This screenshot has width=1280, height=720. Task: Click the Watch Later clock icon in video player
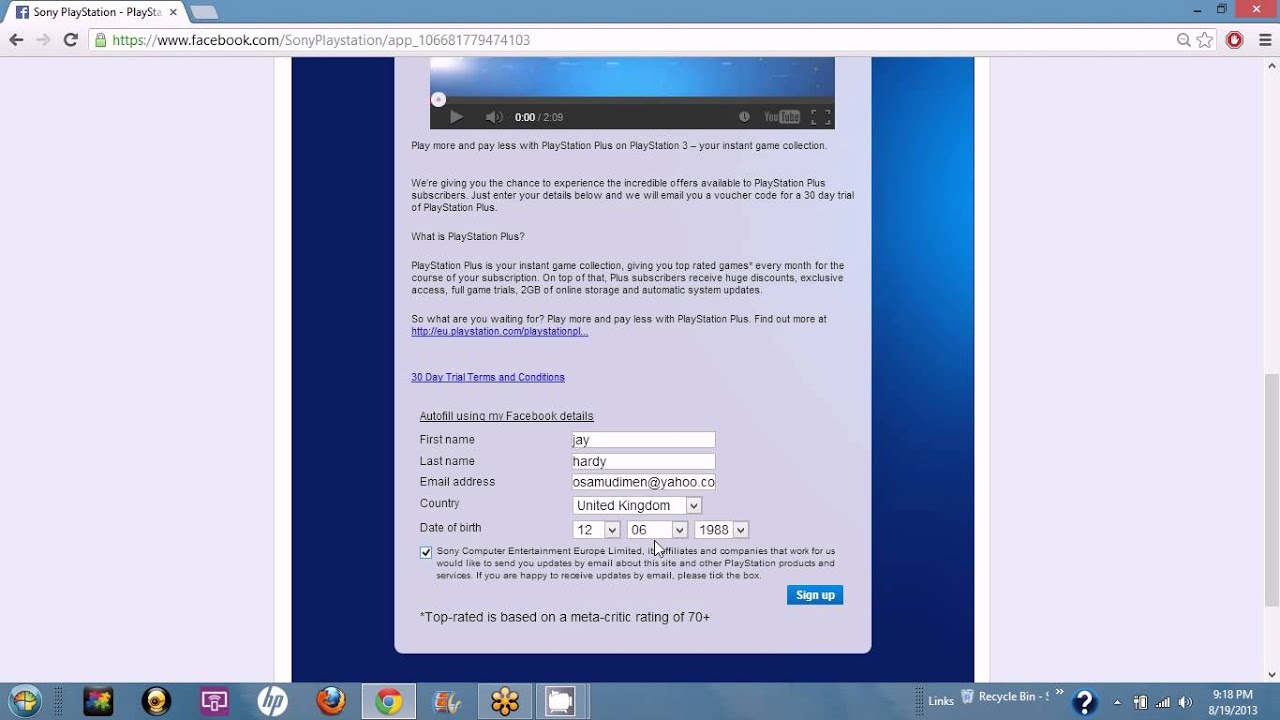tap(744, 117)
